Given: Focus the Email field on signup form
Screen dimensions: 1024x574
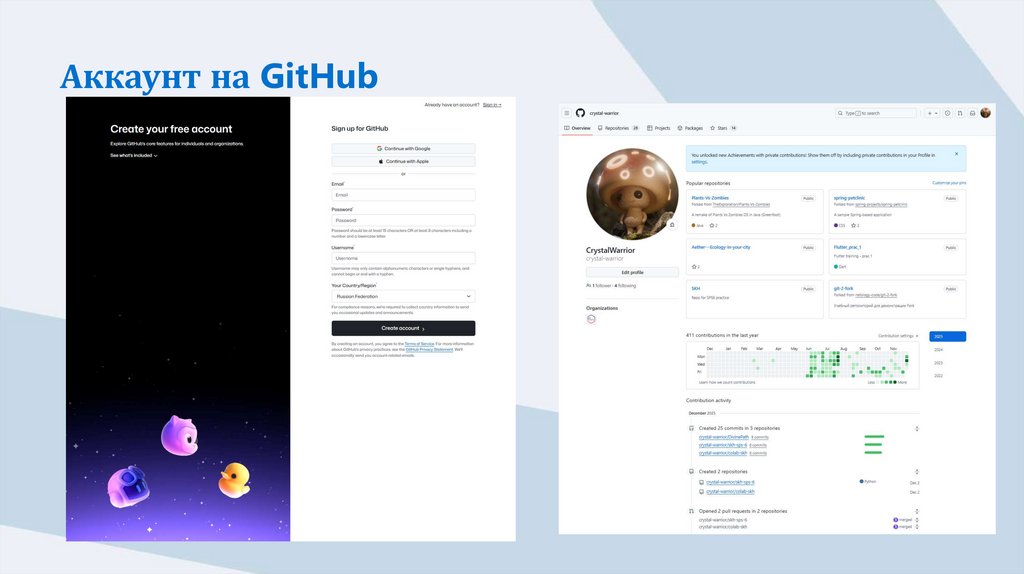Looking at the screenshot, I should [403, 195].
